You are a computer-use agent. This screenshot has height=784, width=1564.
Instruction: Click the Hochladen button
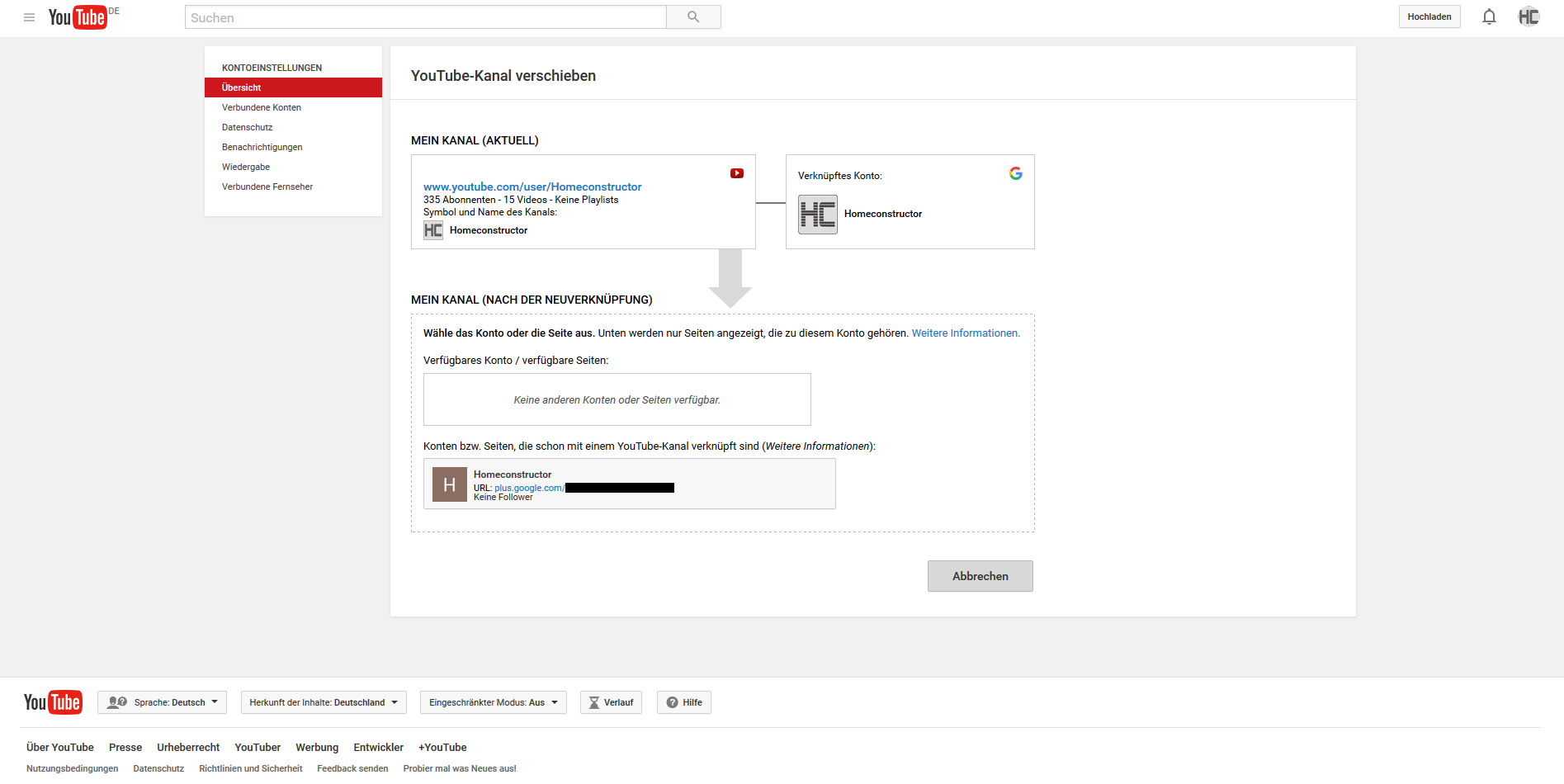[1429, 17]
